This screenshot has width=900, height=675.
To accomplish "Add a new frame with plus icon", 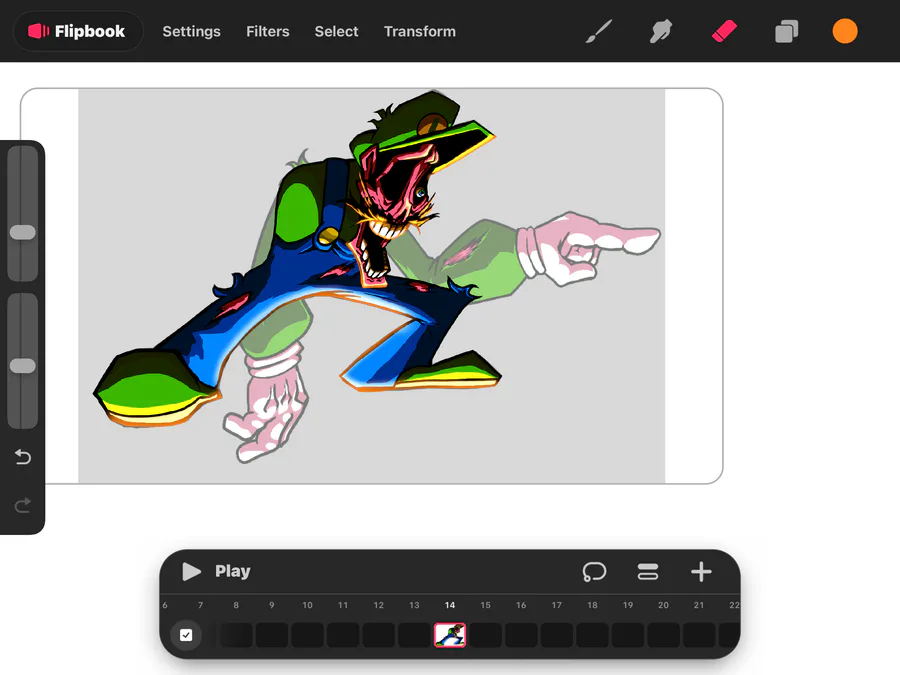I will (x=701, y=572).
